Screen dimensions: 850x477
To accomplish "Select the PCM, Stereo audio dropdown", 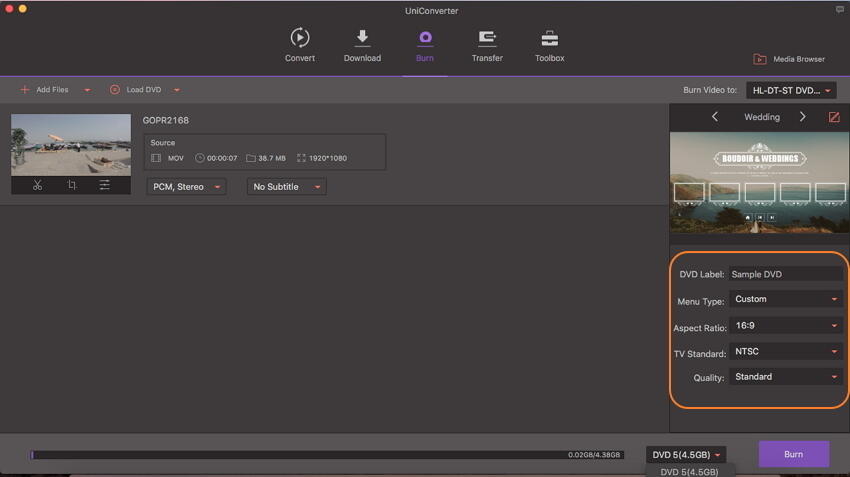I will coord(186,187).
